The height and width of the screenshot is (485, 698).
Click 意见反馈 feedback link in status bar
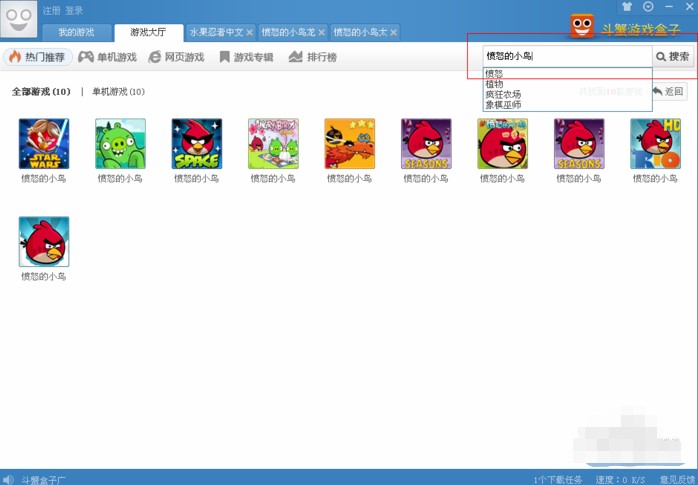point(678,480)
